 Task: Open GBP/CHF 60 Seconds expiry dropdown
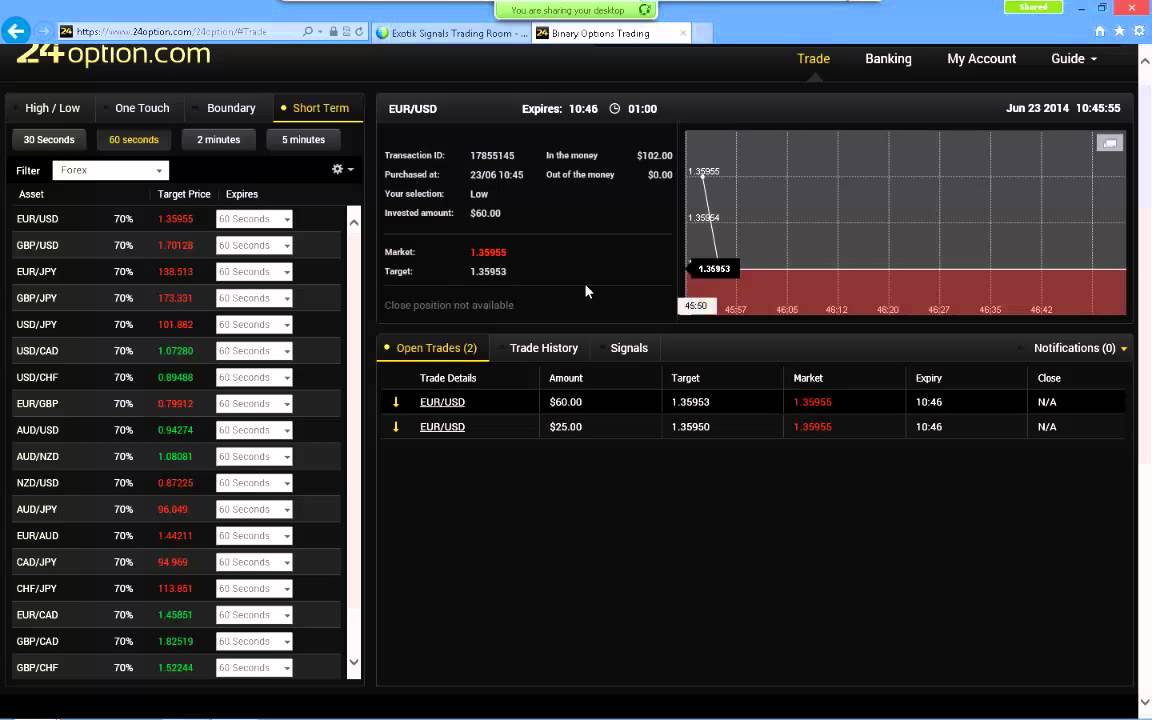tap(253, 668)
